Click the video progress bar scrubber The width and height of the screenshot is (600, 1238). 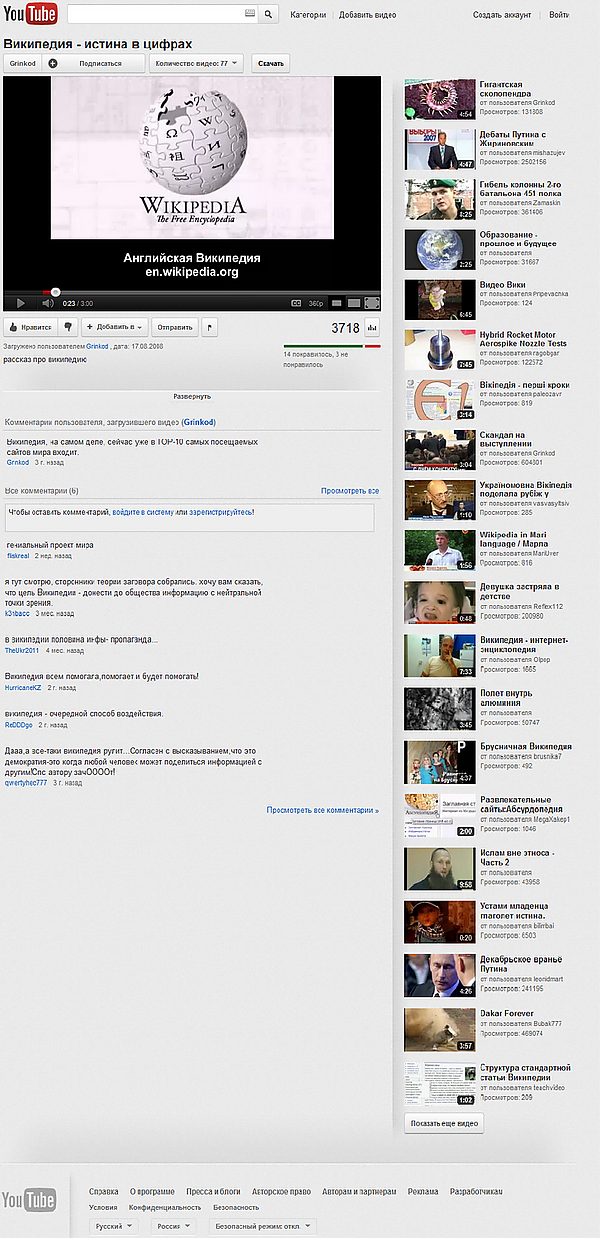click(x=55, y=292)
